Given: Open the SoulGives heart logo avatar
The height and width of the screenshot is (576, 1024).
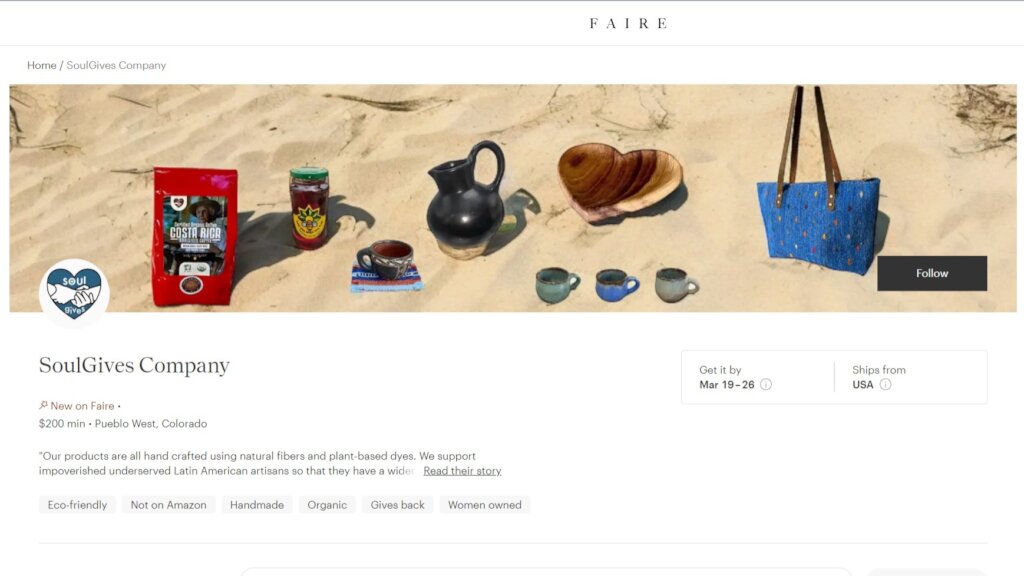Looking at the screenshot, I should point(74,293).
